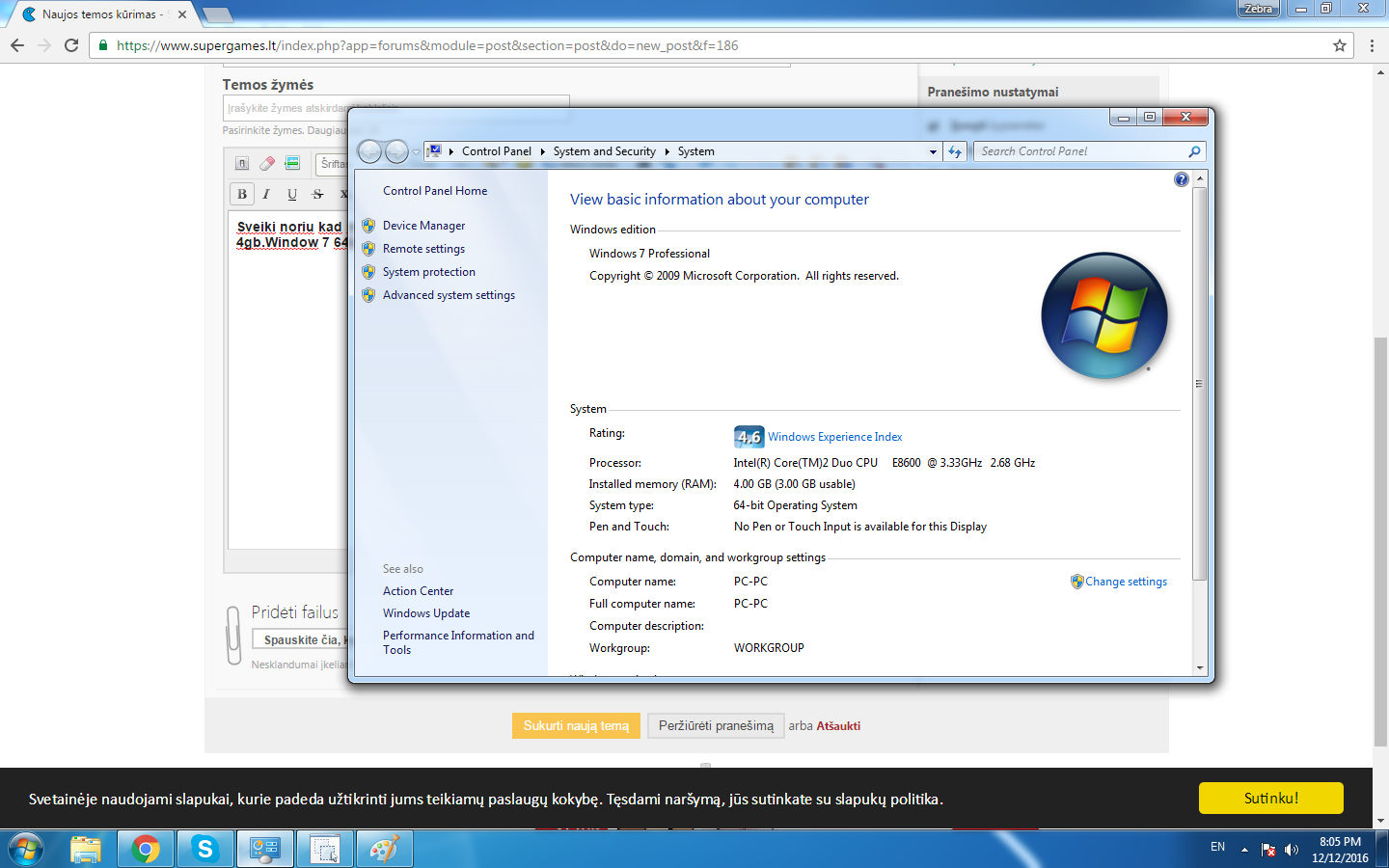Click the Sukurti naują temą button
This screenshot has height=868, width=1389.
pos(576,725)
